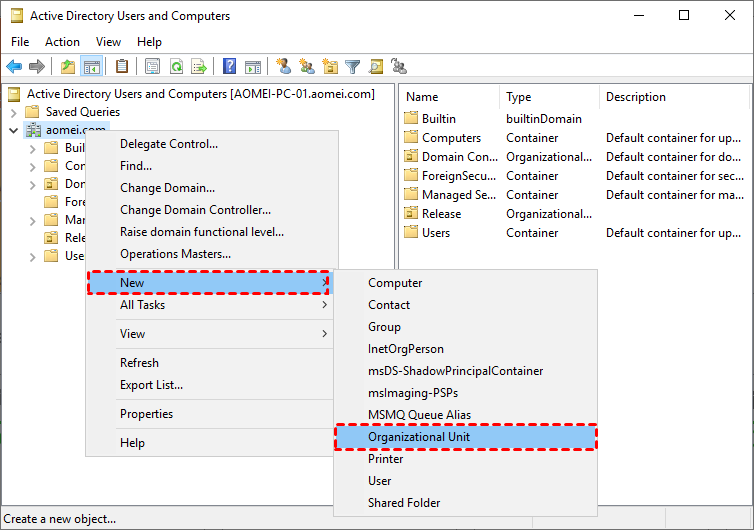This screenshot has height=530, width=754.
Task: Select Organizational Unit from New submenu
Action: 418,437
